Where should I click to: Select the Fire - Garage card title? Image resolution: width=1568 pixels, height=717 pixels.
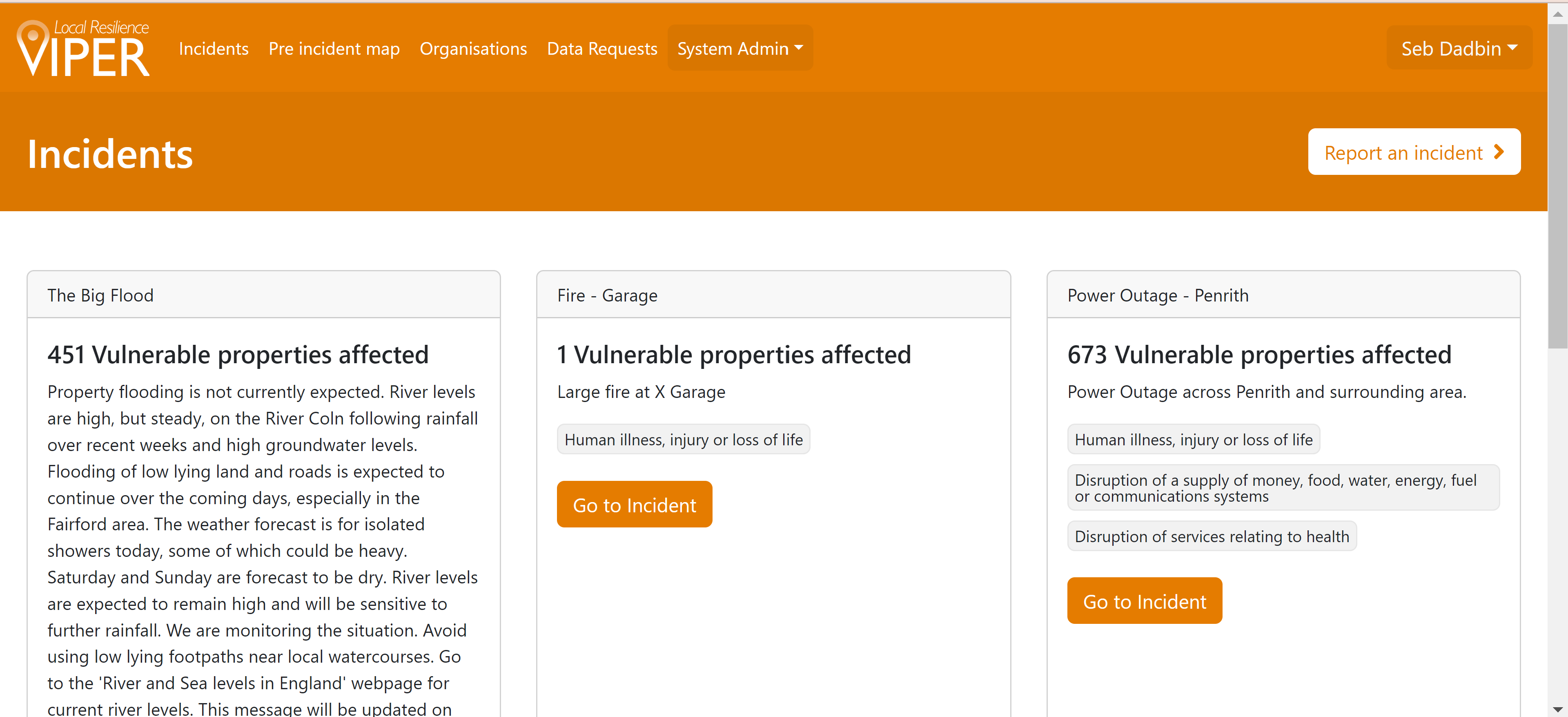click(607, 295)
